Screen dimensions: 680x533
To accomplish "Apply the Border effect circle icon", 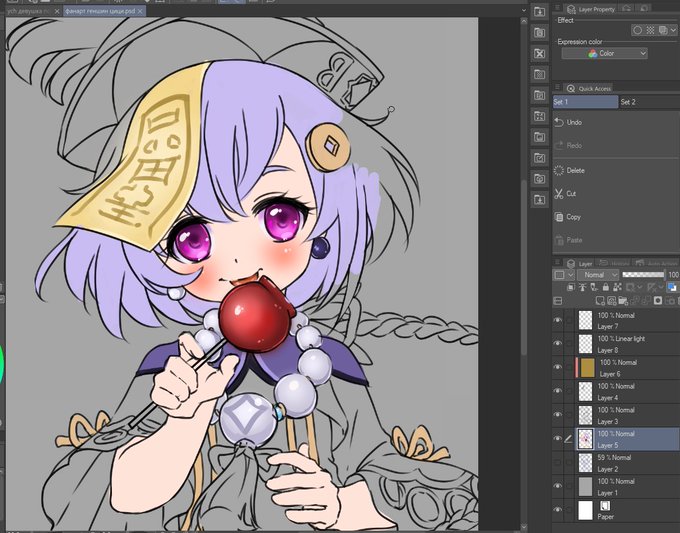I will point(638,30).
